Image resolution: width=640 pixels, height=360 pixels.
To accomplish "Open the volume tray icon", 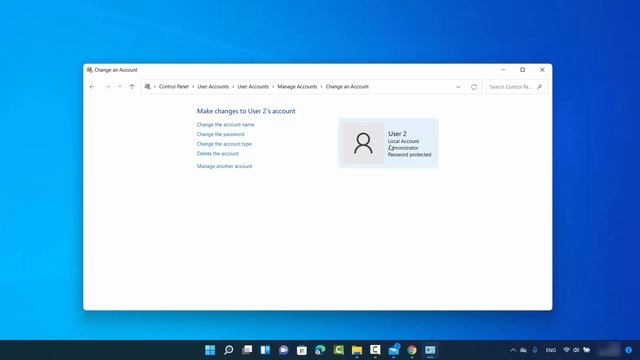I will click(576, 350).
